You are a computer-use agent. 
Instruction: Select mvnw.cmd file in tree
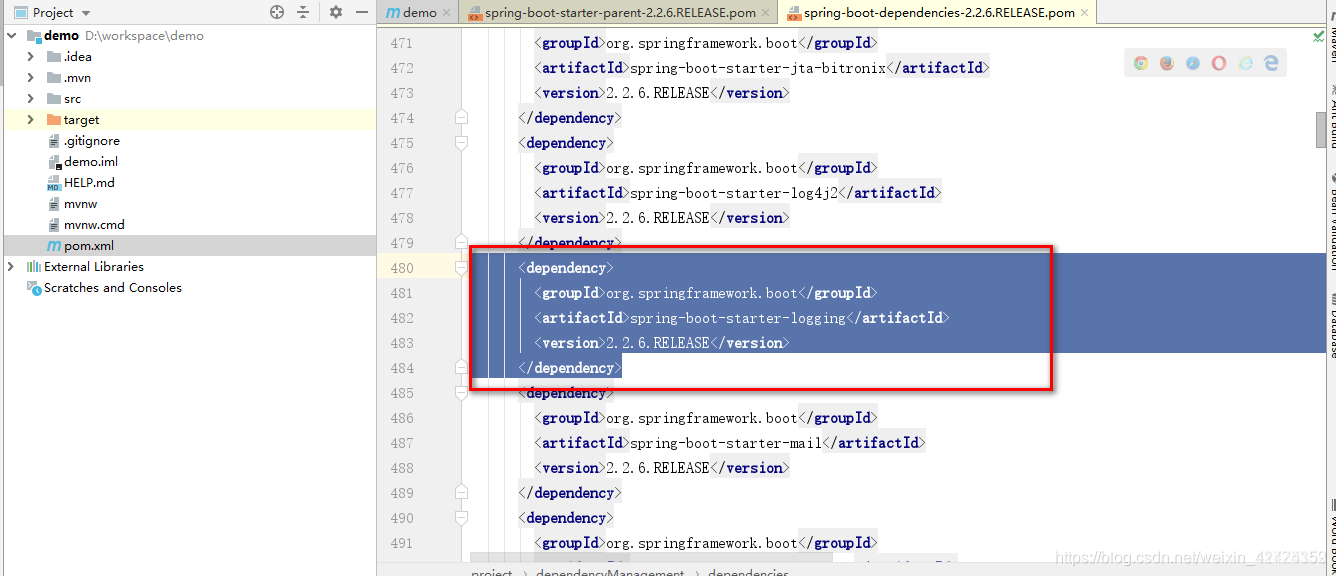pos(94,225)
